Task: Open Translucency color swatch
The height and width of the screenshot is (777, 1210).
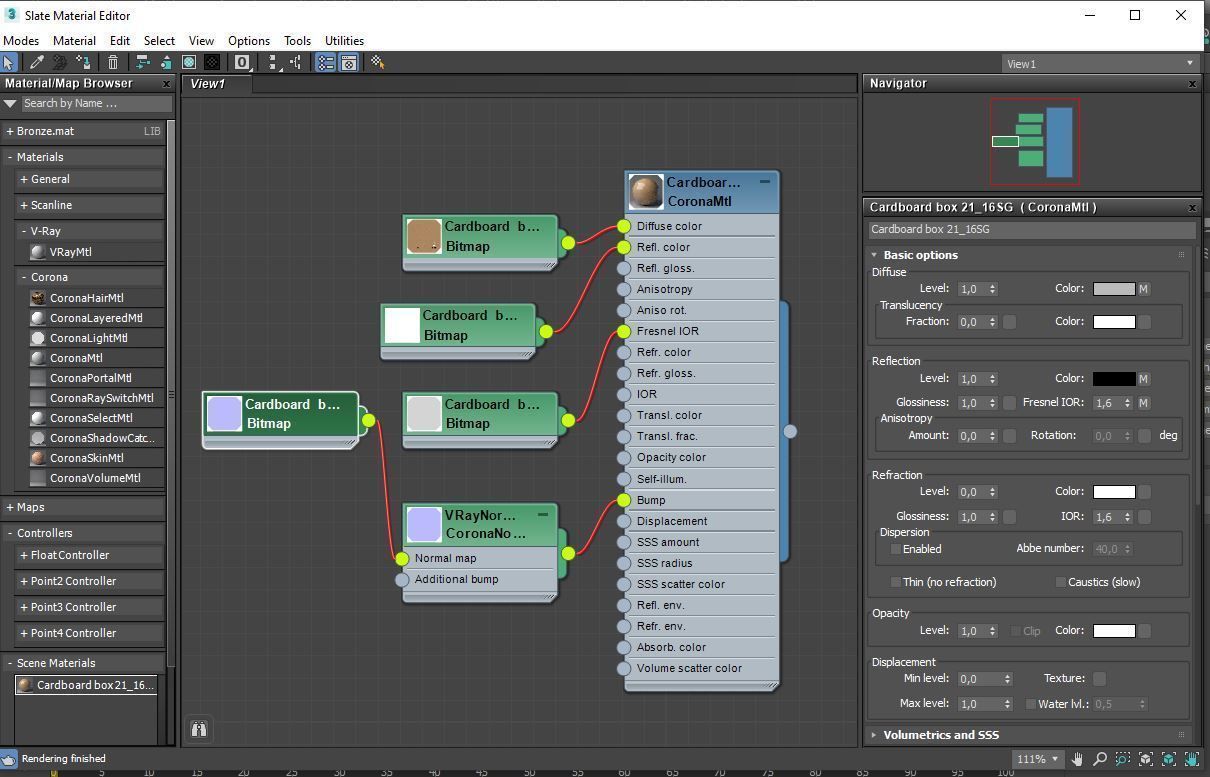Action: tap(1114, 322)
